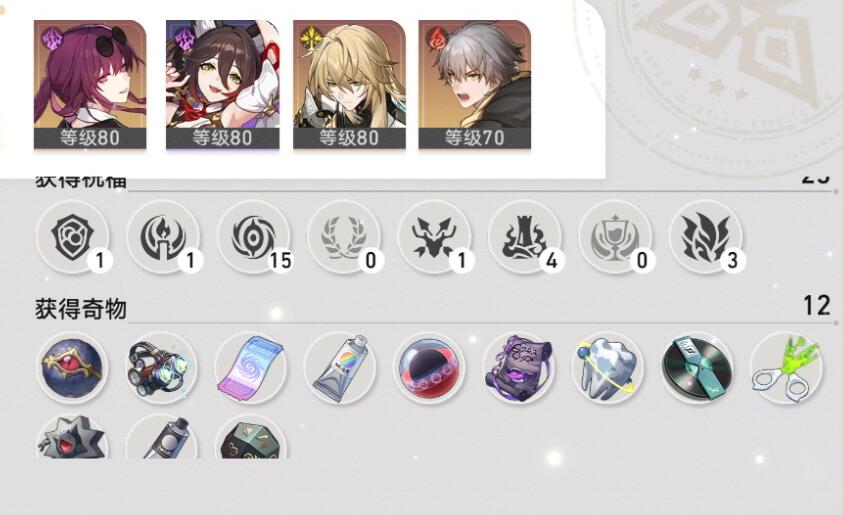View the dark dice curio
843x515 pixels.
tap(251, 437)
